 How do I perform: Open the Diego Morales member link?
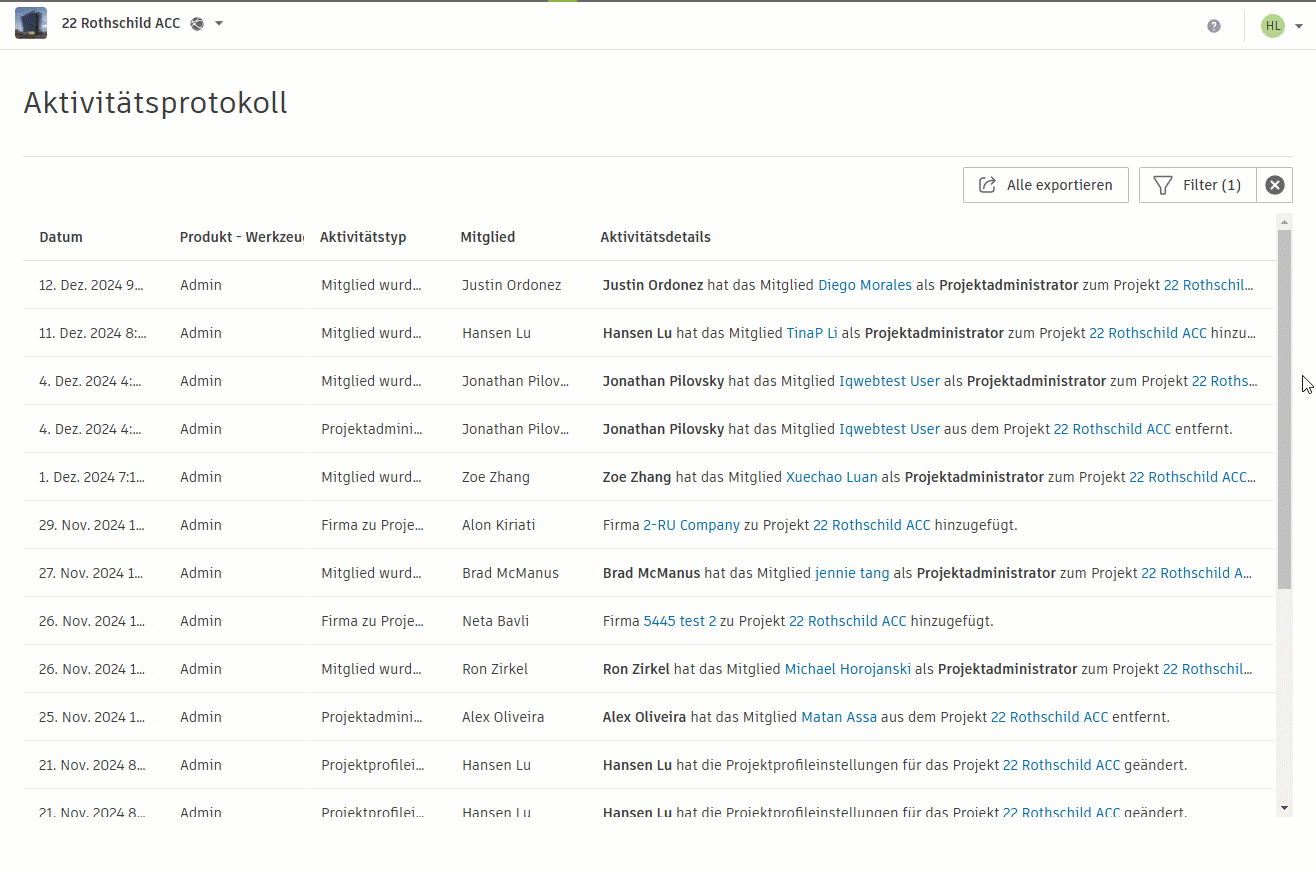click(x=864, y=285)
